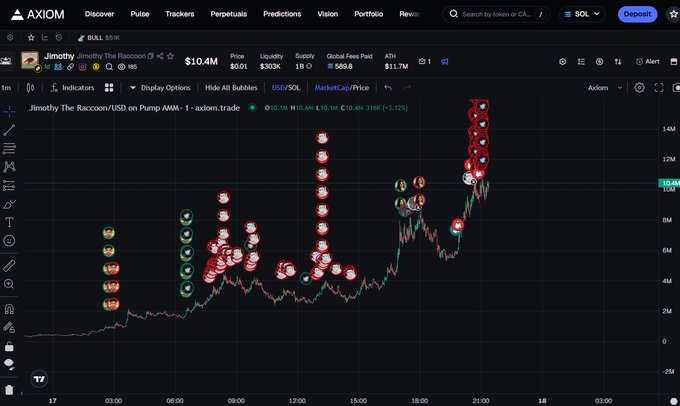Go to the Trackers tab

[x=180, y=14]
